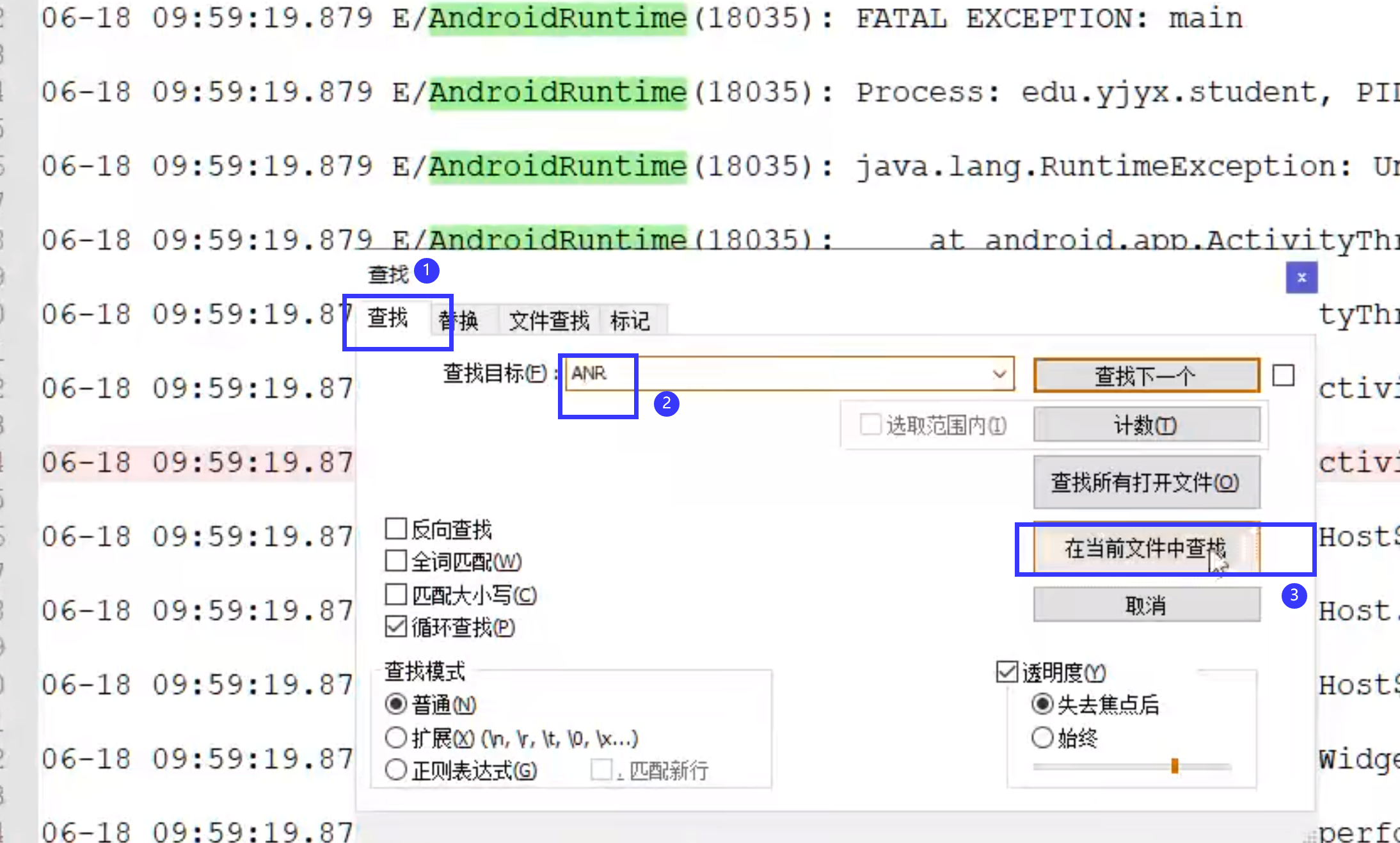The height and width of the screenshot is (843, 1400).
Task: Close the Find dialog with X icon
Action: click(1301, 278)
